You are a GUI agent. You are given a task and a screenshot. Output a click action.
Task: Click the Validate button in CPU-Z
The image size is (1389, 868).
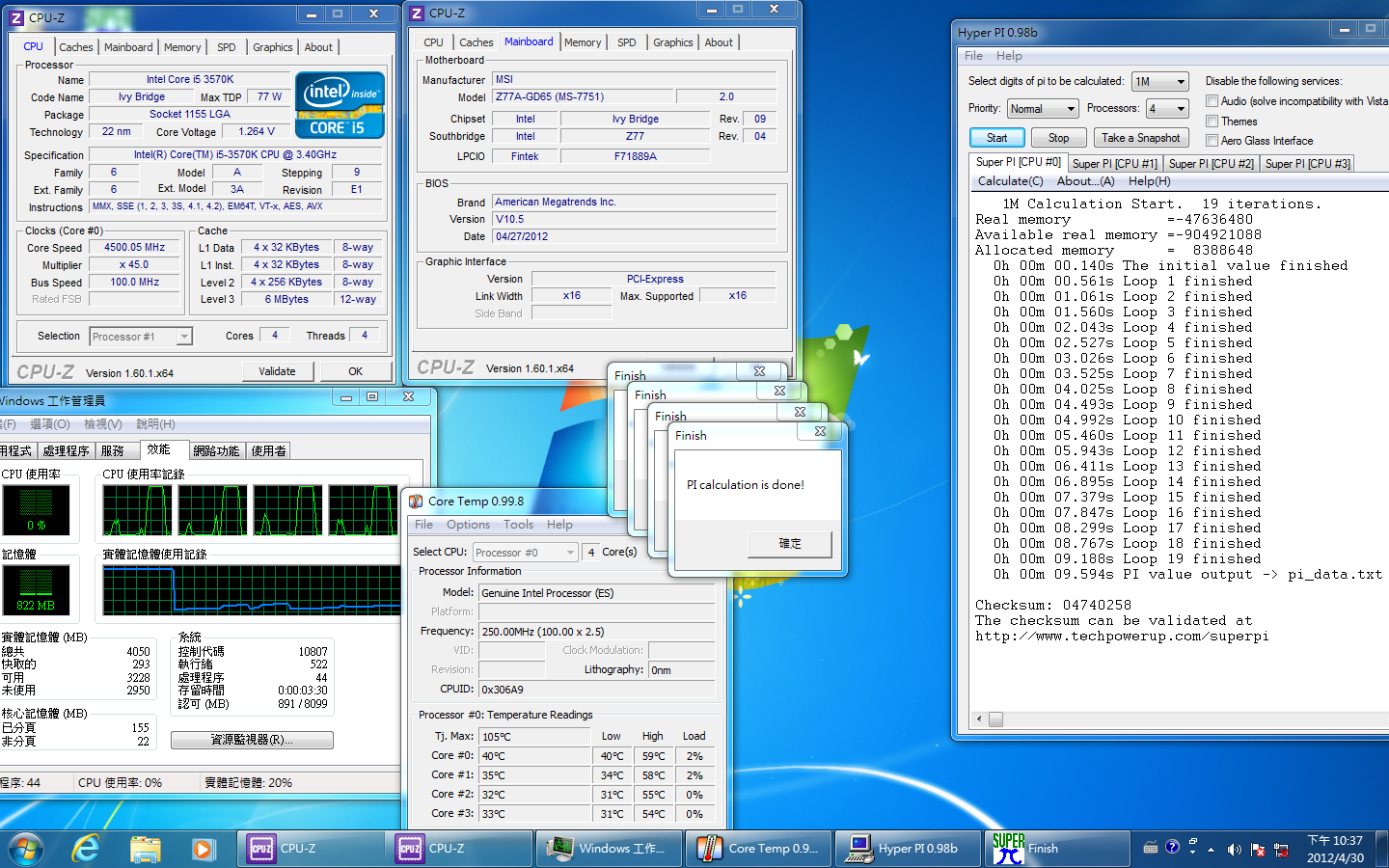[277, 371]
